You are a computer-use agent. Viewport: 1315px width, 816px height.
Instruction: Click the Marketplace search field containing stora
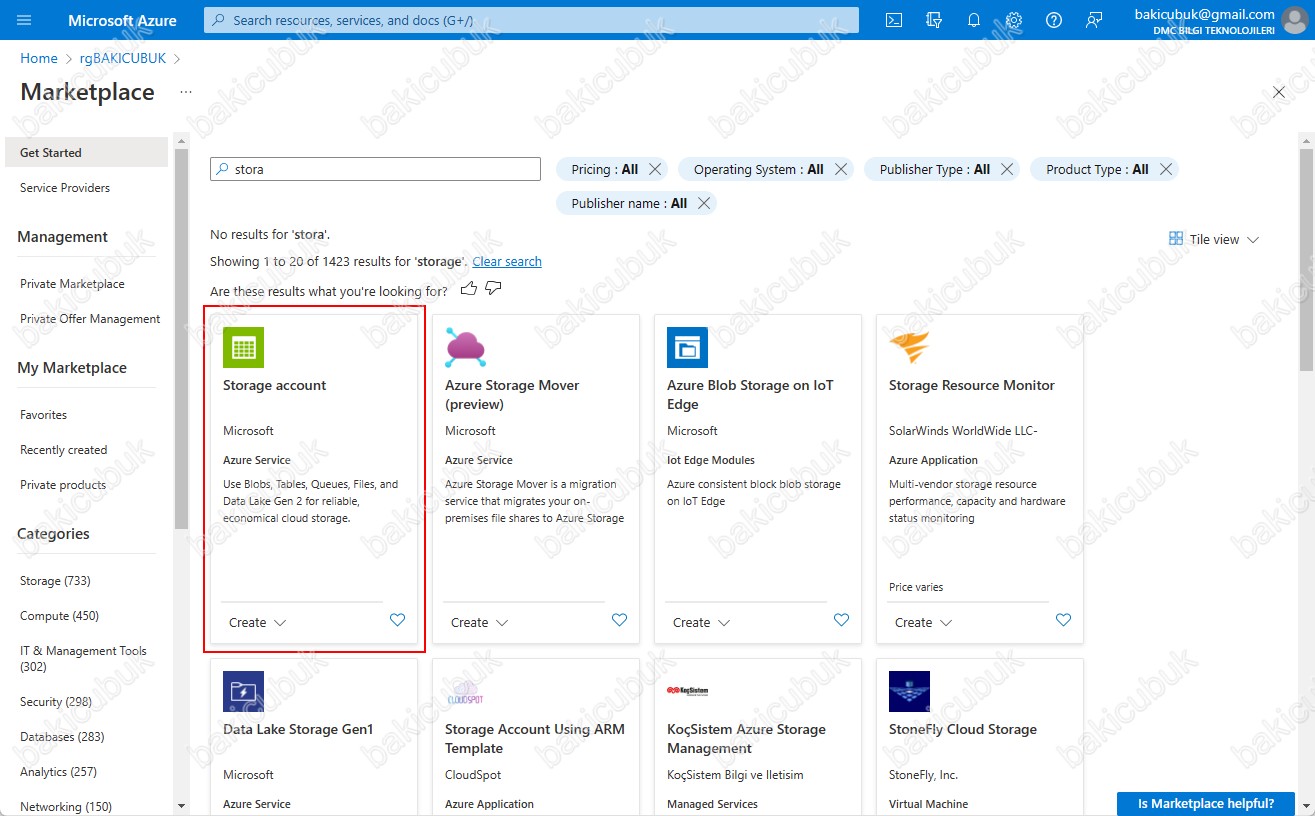coord(375,169)
